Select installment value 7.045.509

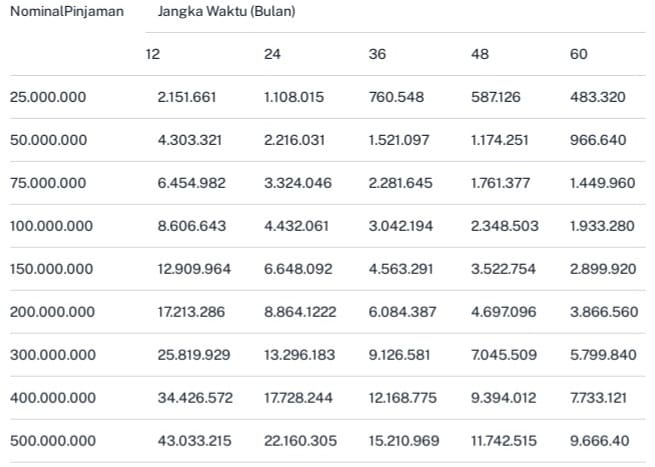(x=504, y=355)
